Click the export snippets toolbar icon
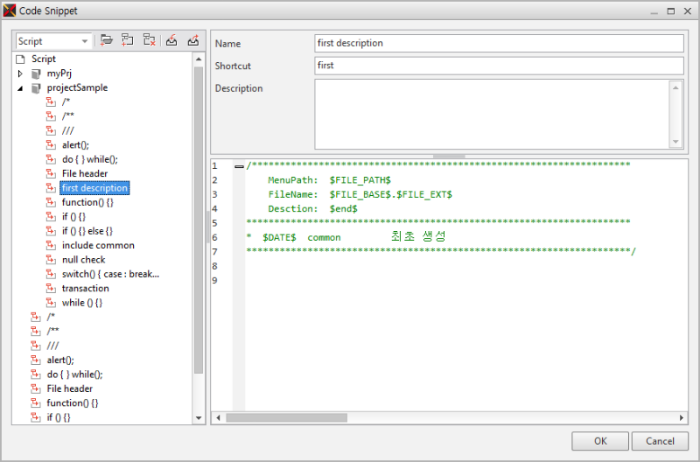700x462 pixels. point(192,41)
